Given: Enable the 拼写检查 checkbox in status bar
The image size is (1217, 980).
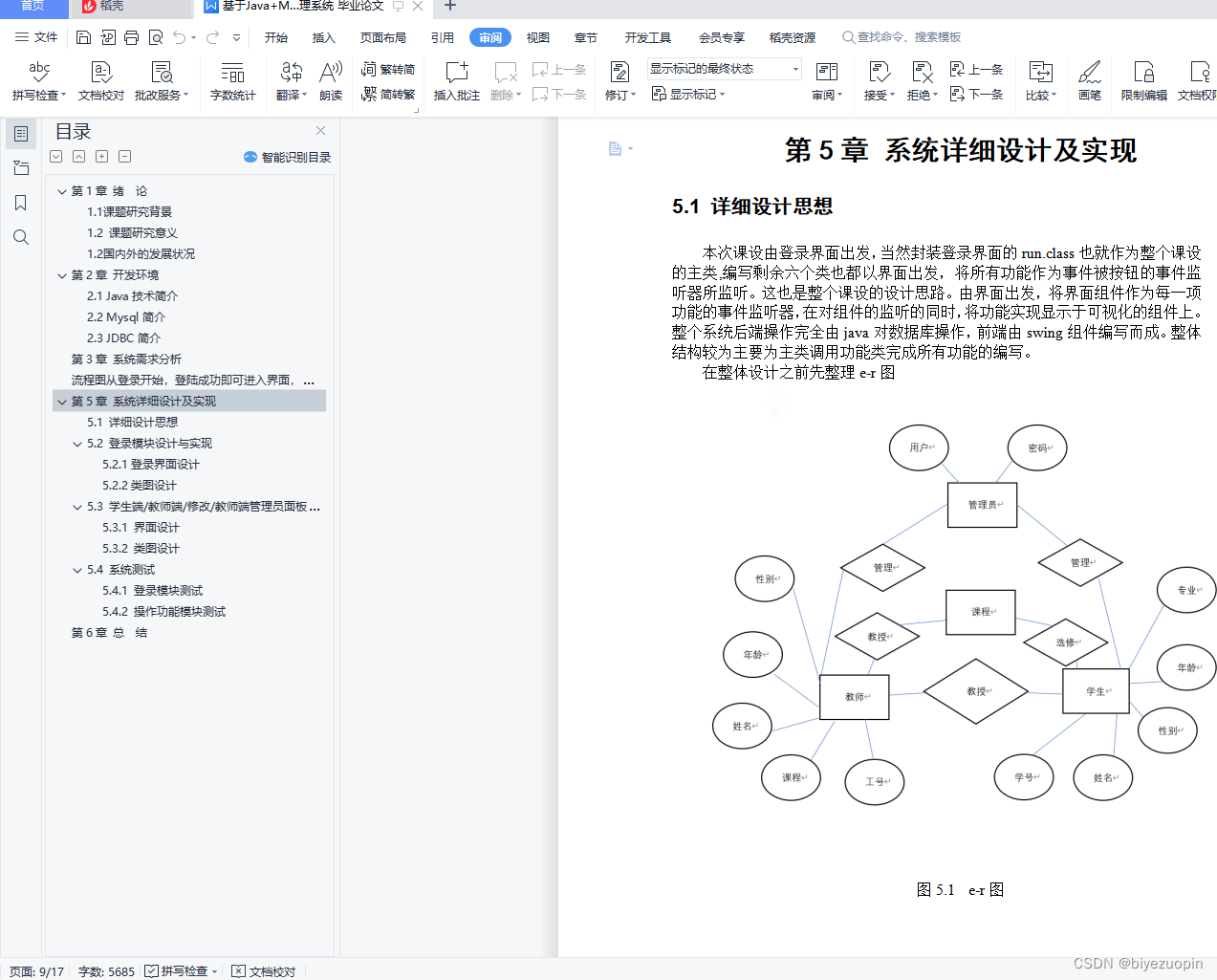Looking at the screenshot, I should (150, 970).
